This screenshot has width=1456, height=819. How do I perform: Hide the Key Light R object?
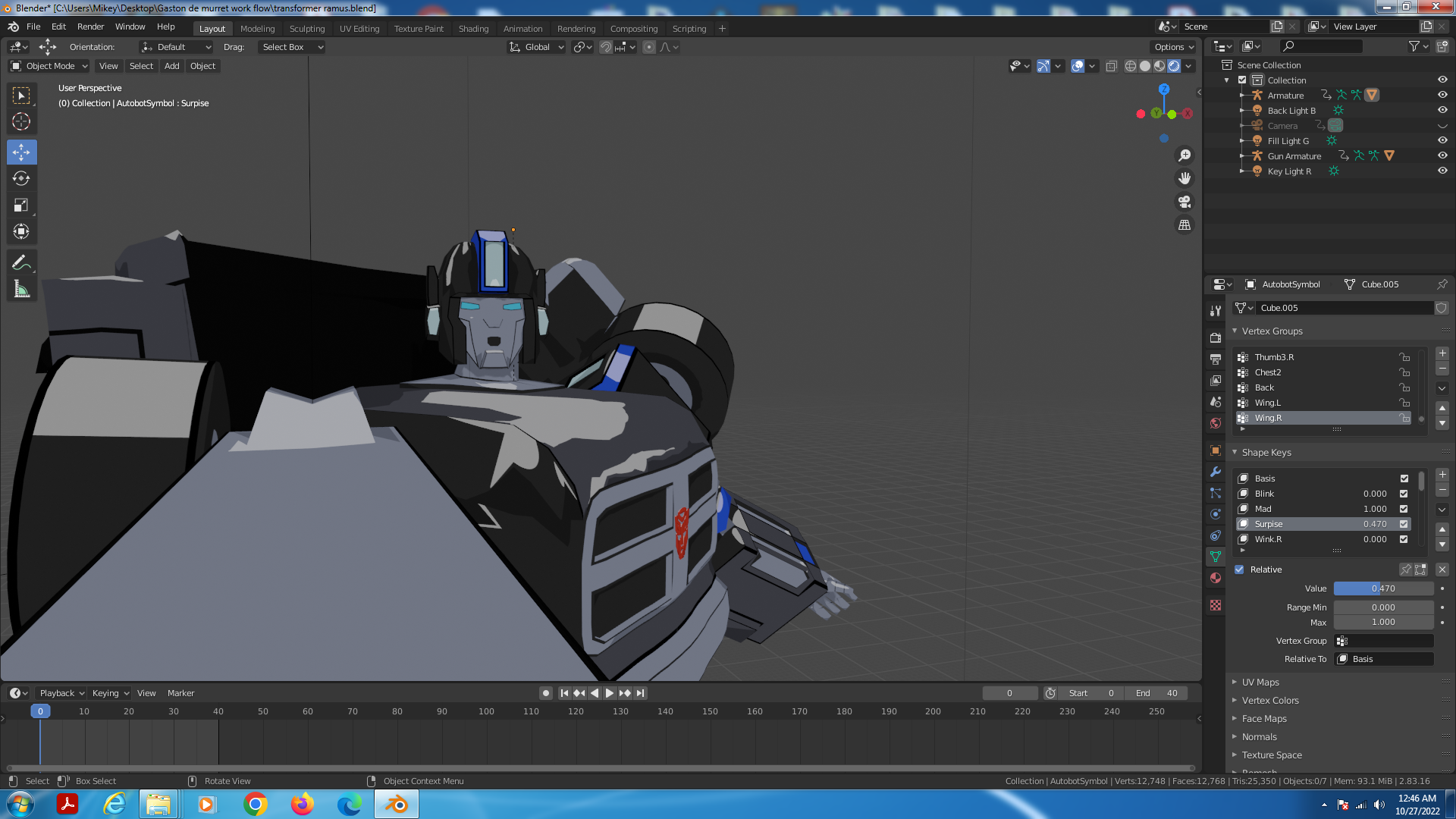1442,171
